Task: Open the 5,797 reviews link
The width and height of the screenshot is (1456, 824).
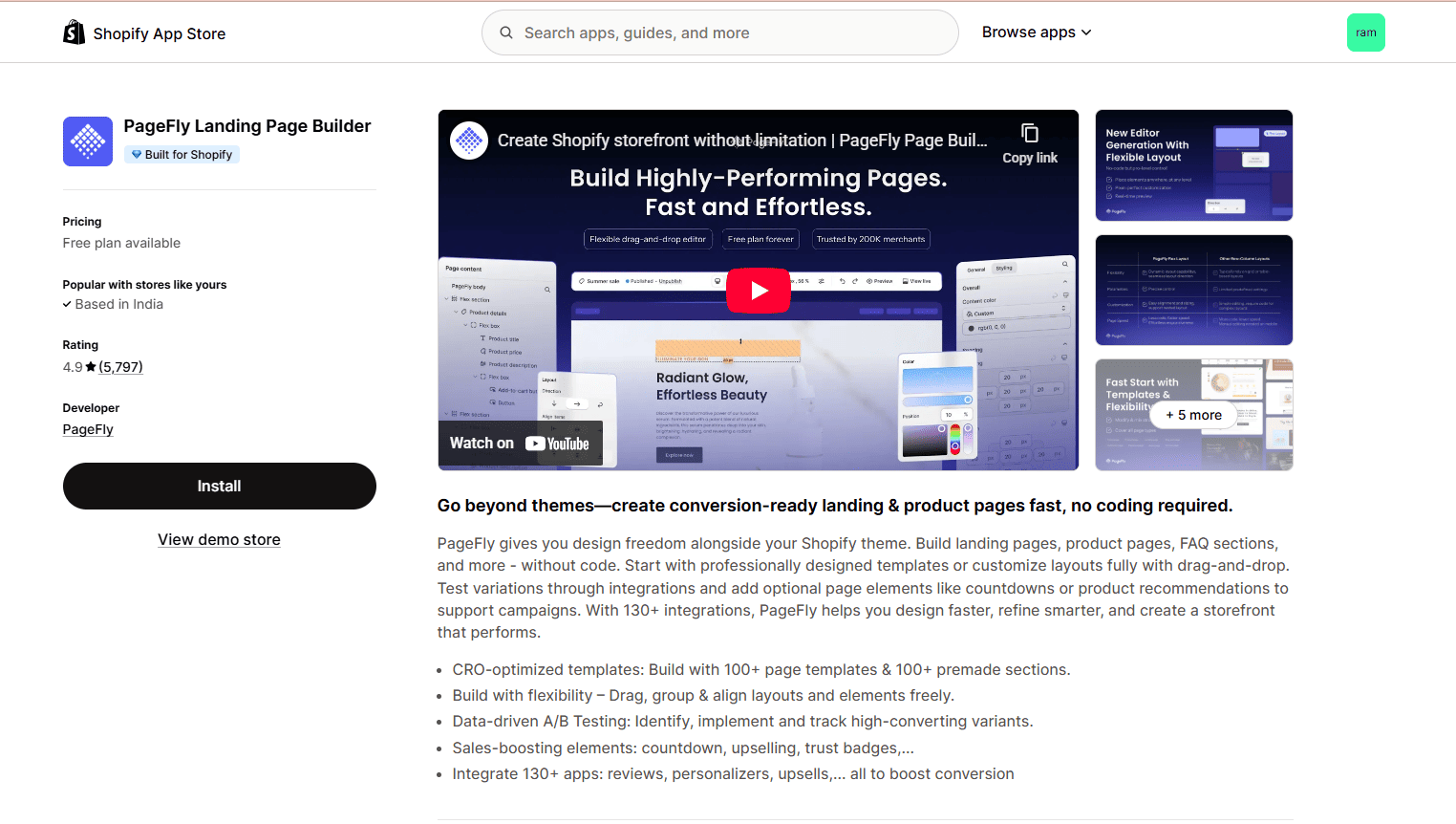Action: point(120,367)
